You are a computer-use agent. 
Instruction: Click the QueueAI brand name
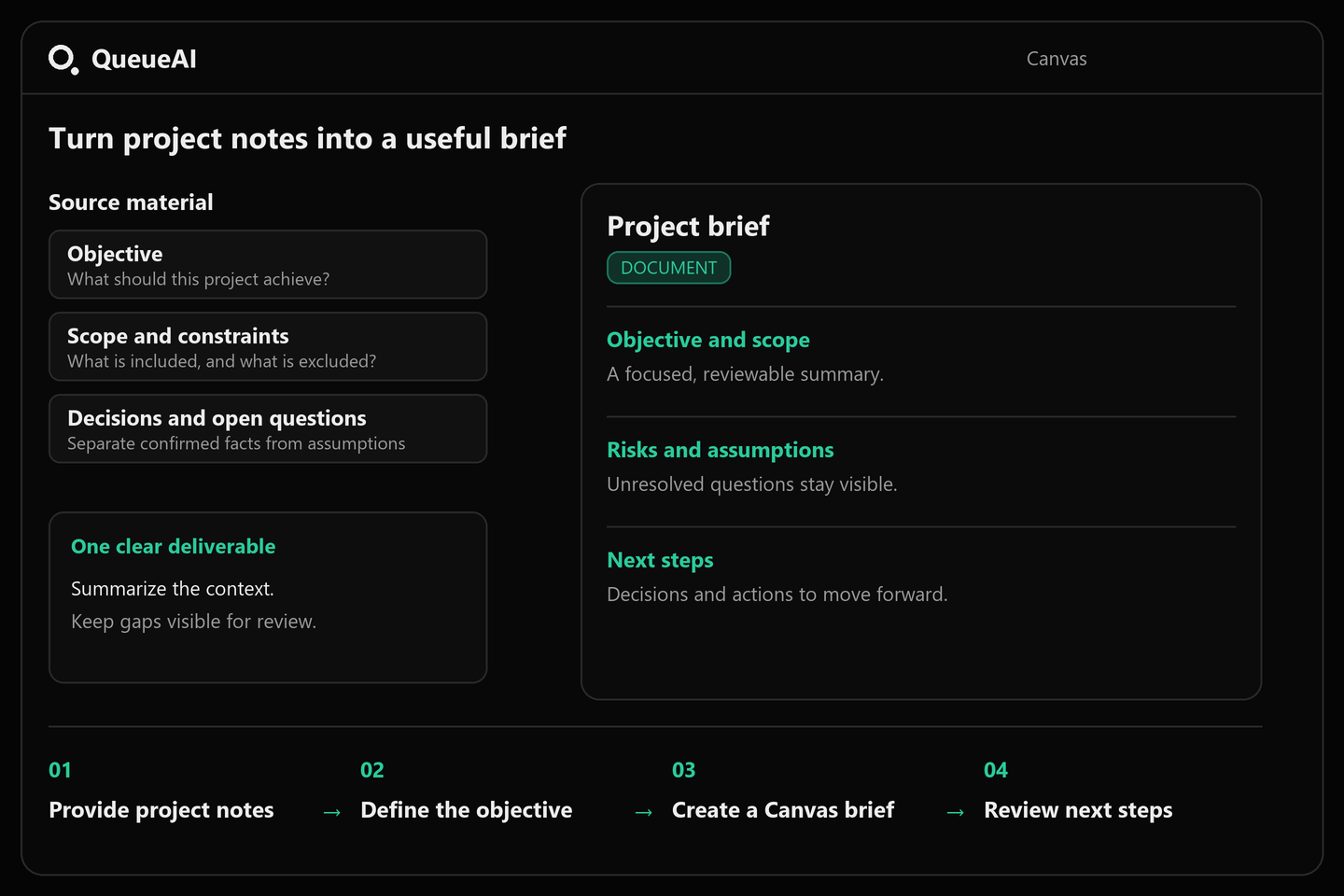pyautogui.click(x=144, y=59)
